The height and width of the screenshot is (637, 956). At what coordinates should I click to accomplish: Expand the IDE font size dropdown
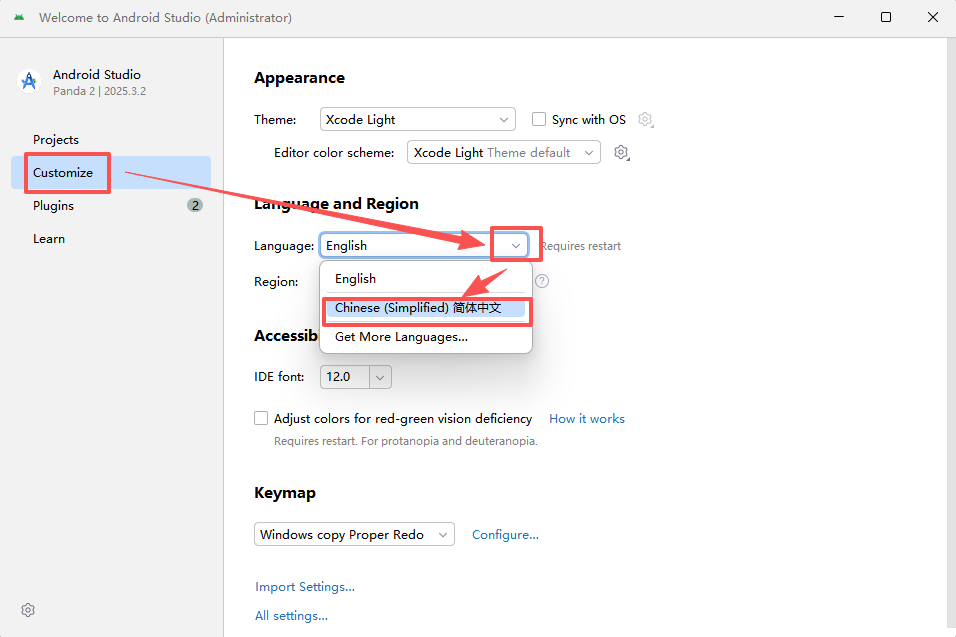[x=380, y=377]
